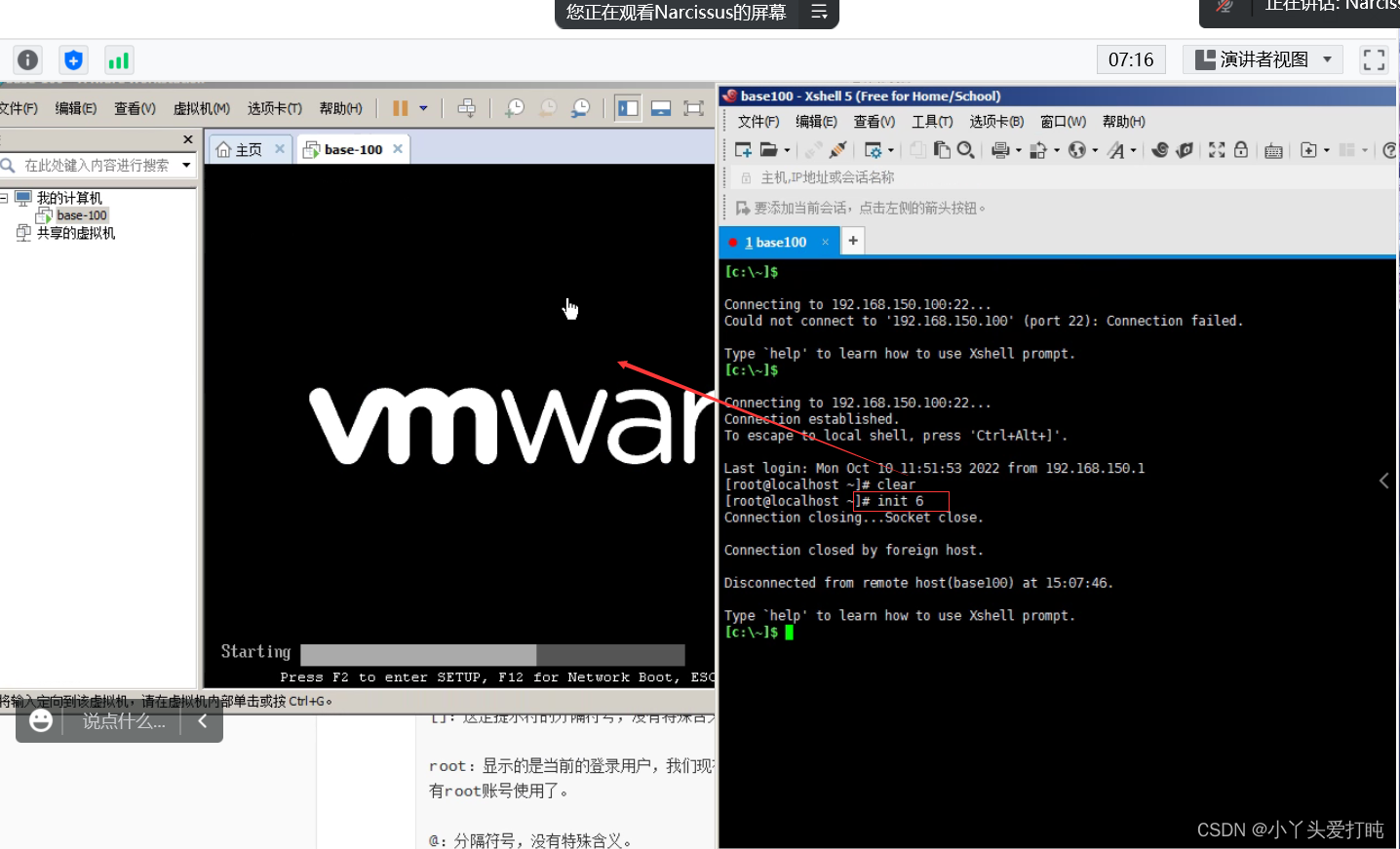Close the base100 session tab
Screen dimensions: 1400x849
[x=825, y=242]
